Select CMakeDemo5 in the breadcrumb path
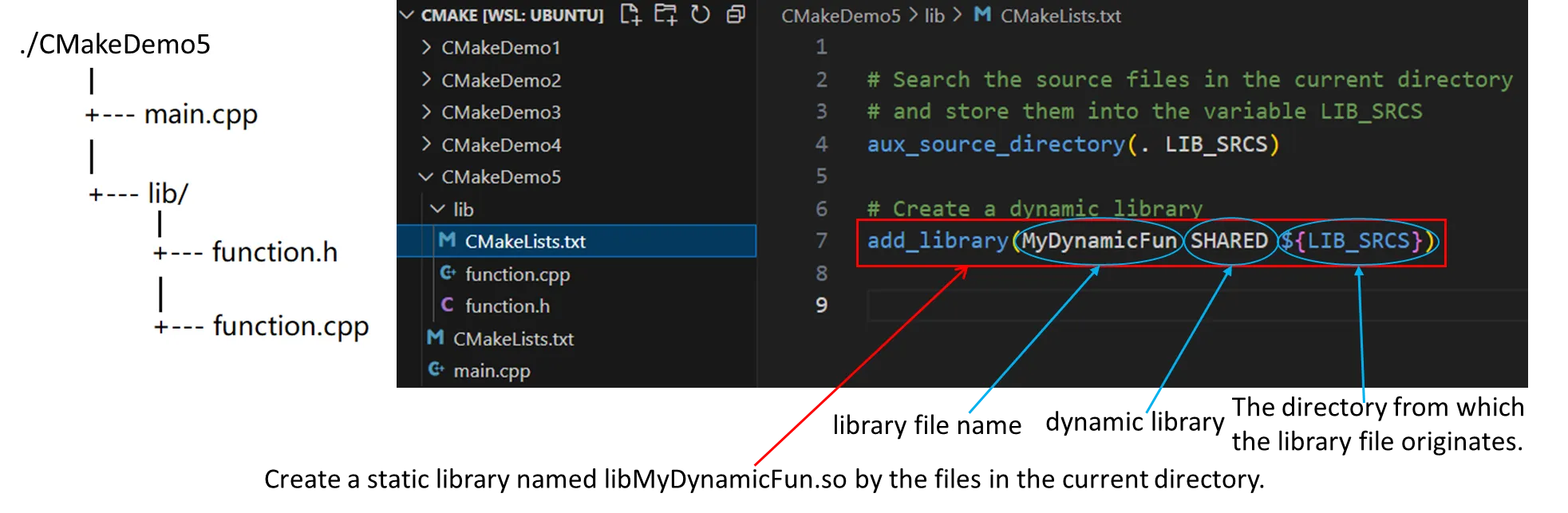 coord(840,16)
